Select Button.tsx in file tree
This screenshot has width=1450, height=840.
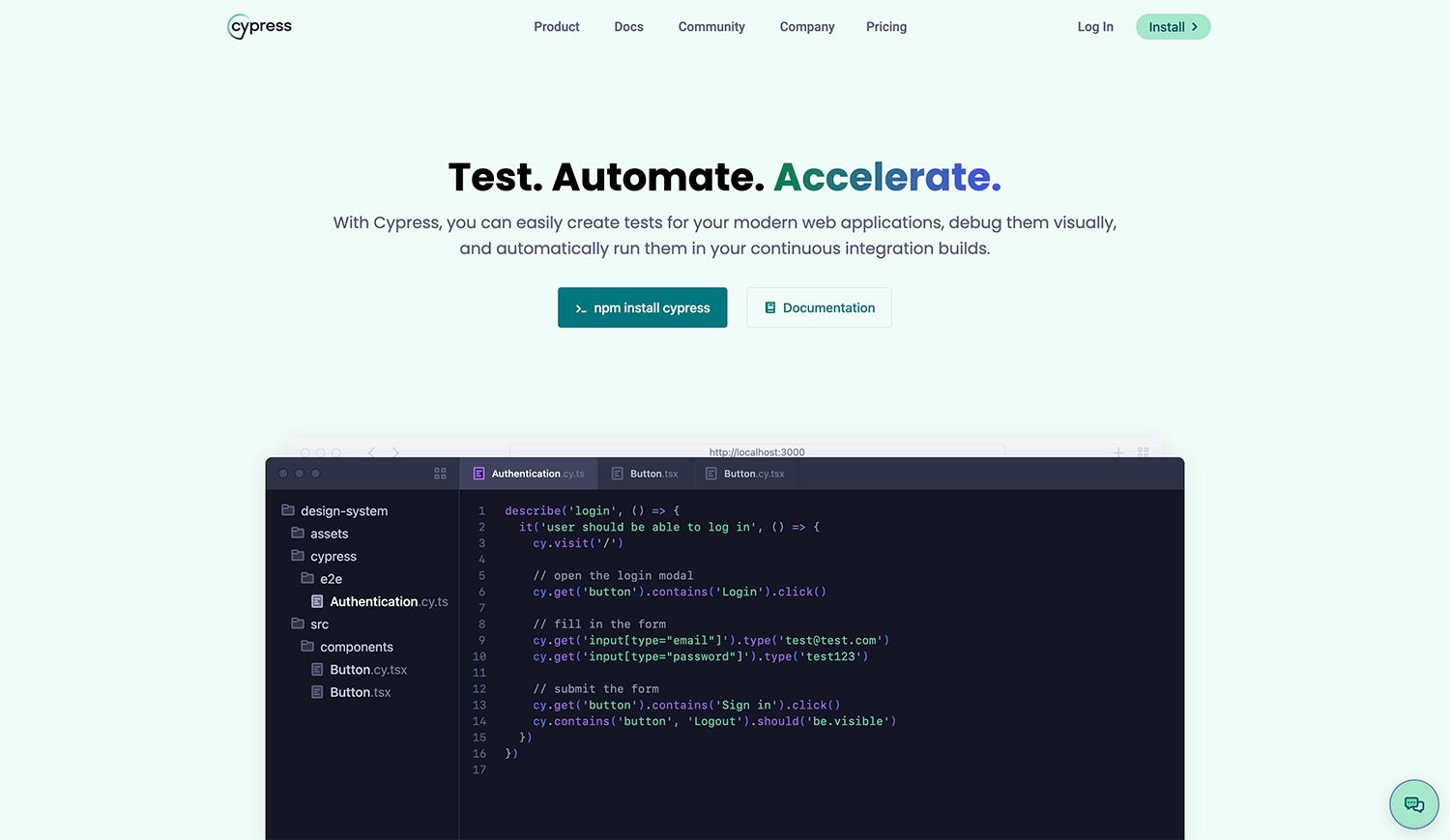click(x=351, y=692)
